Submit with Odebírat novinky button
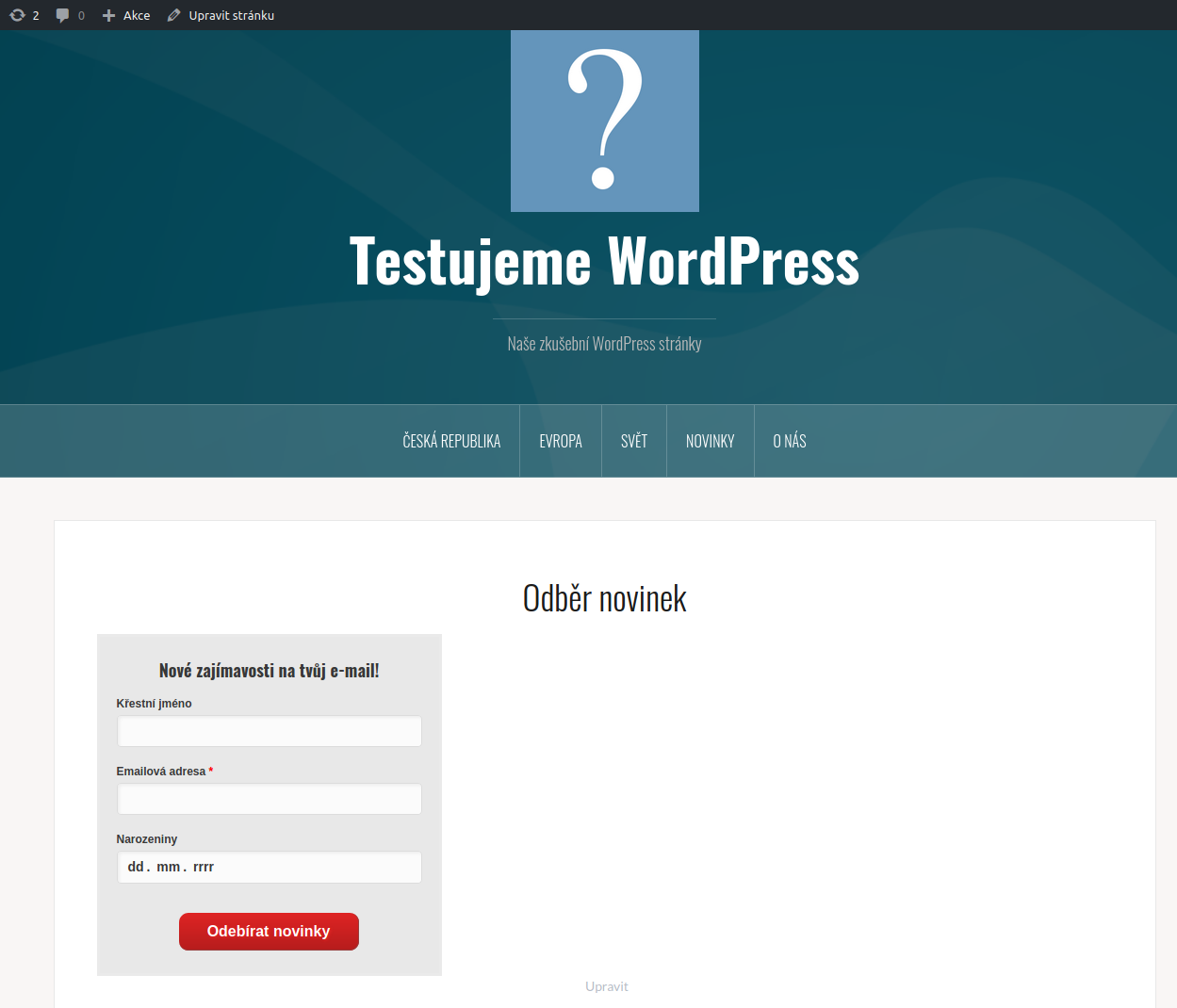1177x1008 pixels. point(269,932)
